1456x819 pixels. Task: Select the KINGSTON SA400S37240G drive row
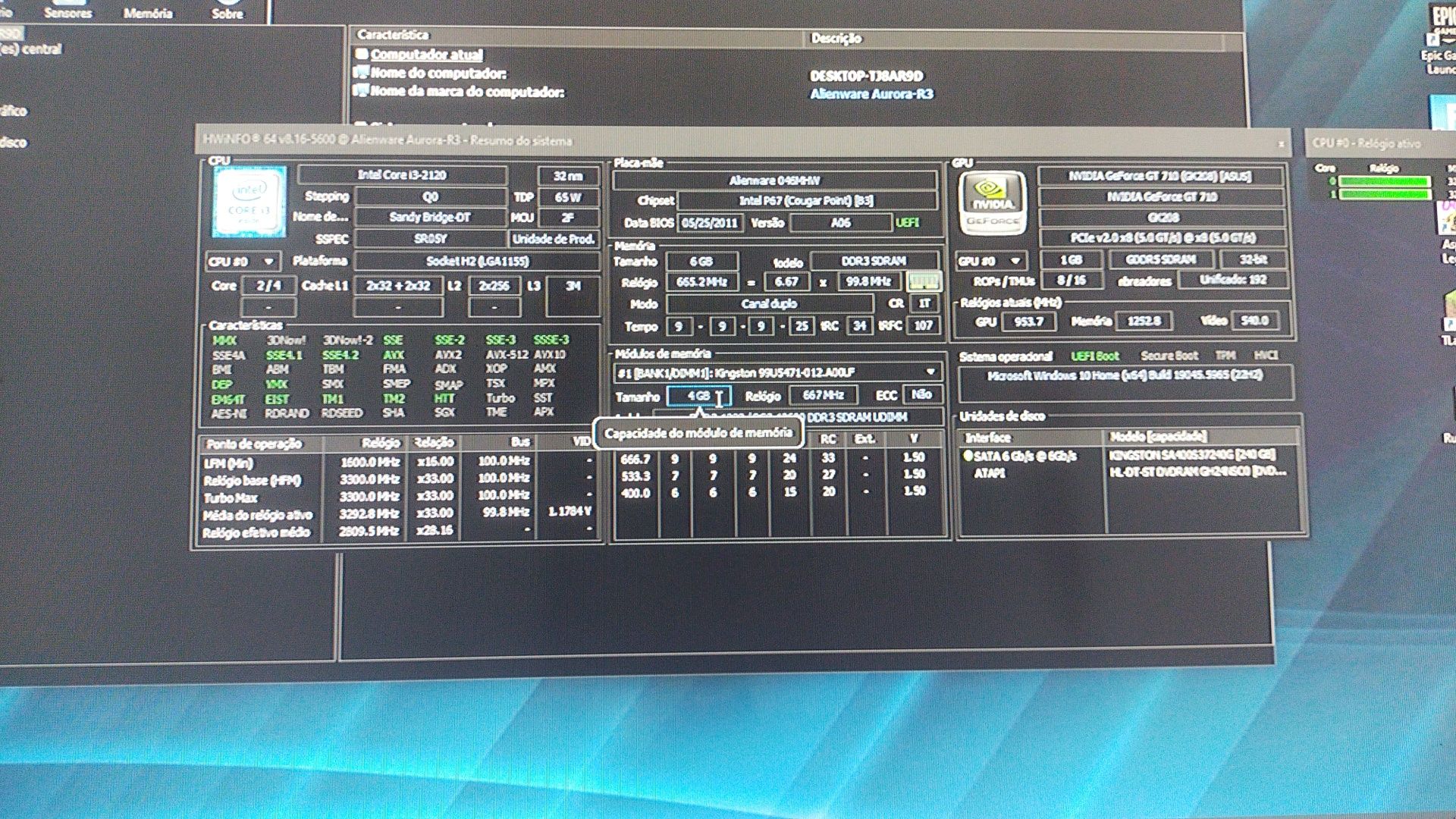coord(1130,455)
